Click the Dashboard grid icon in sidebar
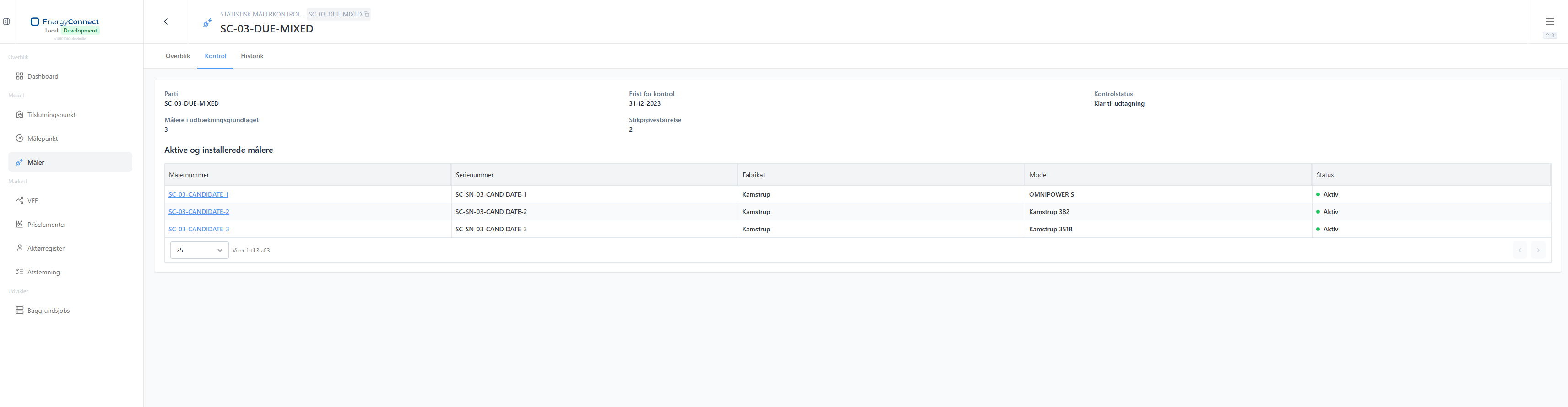Image resolution: width=1568 pixels, height=407 pixels. pyautogui.click(x=20, y=76)
